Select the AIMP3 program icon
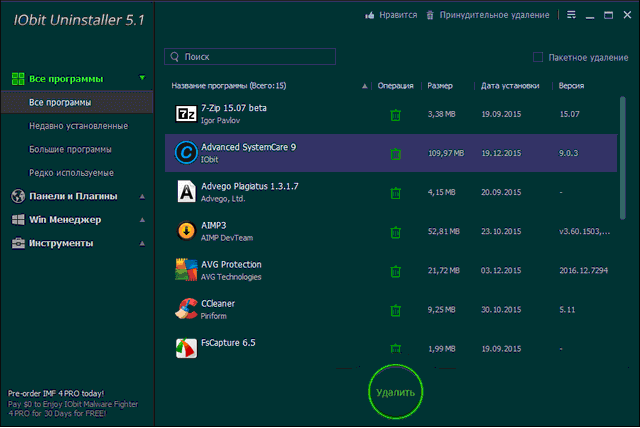 (186, 231)
